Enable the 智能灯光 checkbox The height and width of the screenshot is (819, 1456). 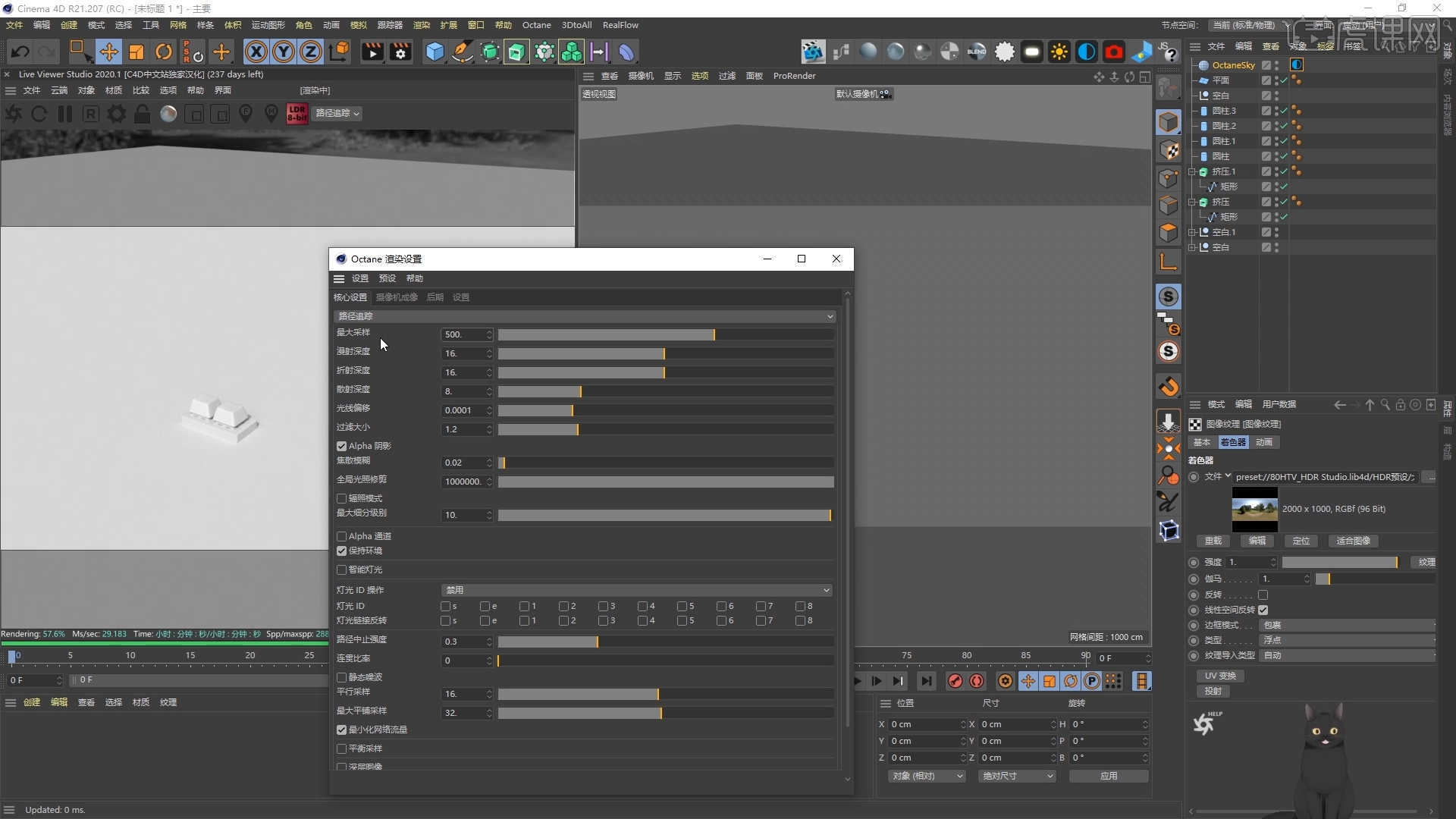click(341, 570)
